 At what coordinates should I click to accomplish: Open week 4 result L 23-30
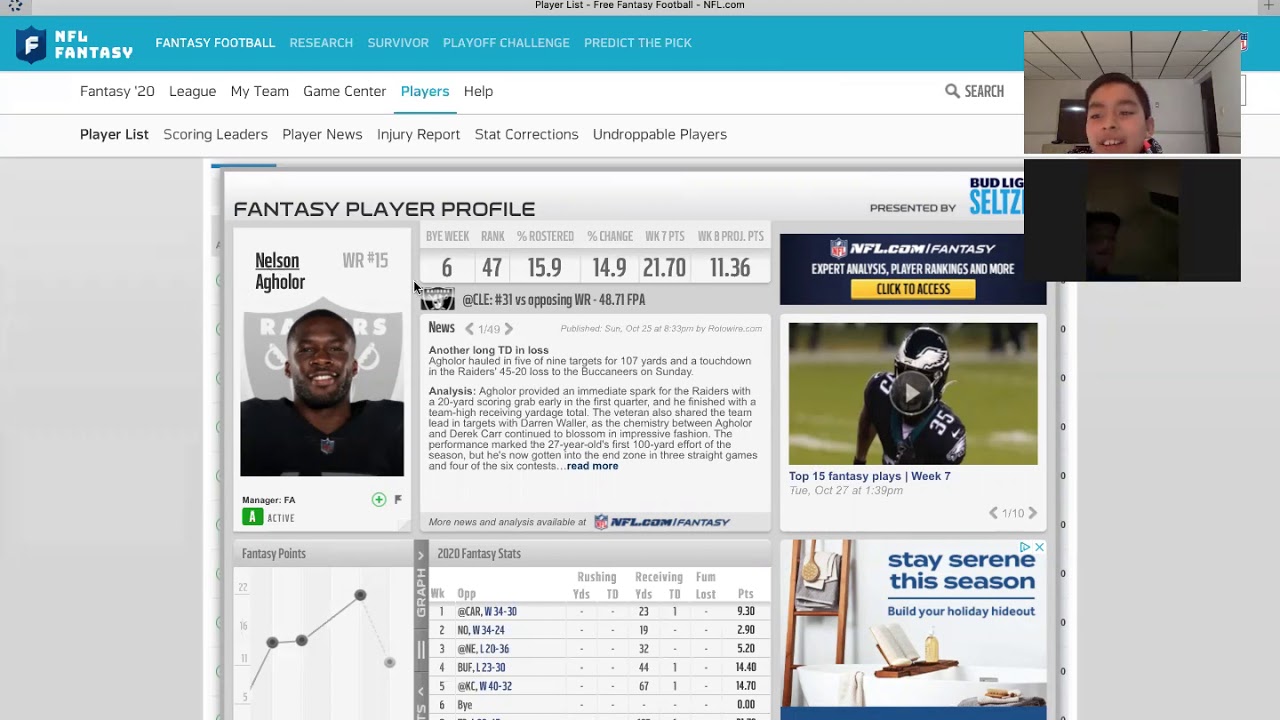490,667
